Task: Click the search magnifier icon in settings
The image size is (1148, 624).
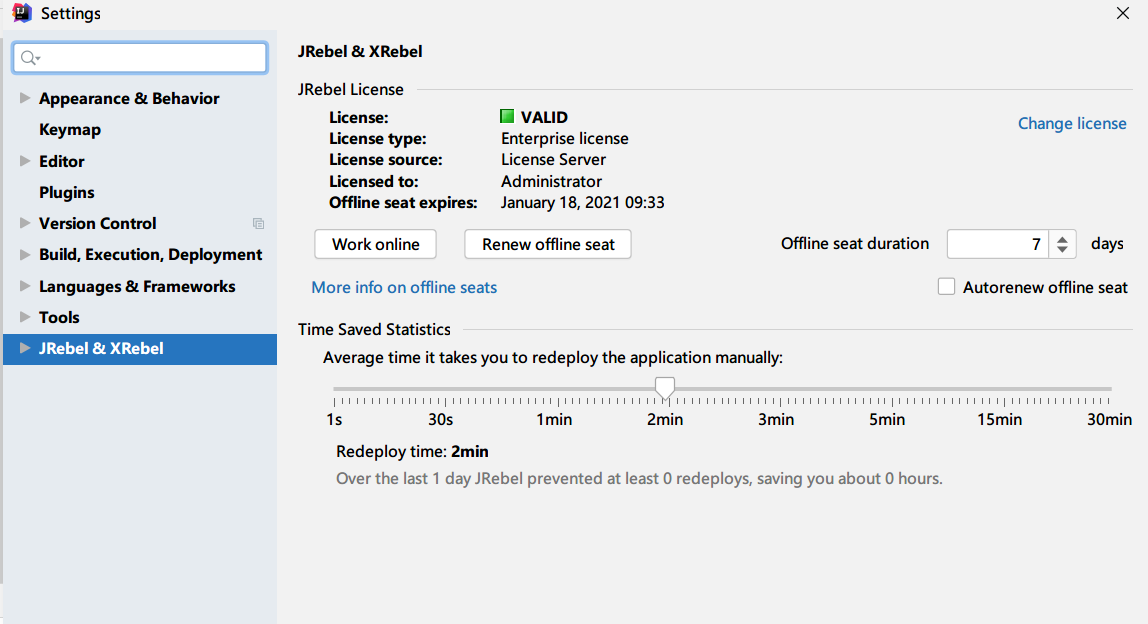Action: click(28, 58)
